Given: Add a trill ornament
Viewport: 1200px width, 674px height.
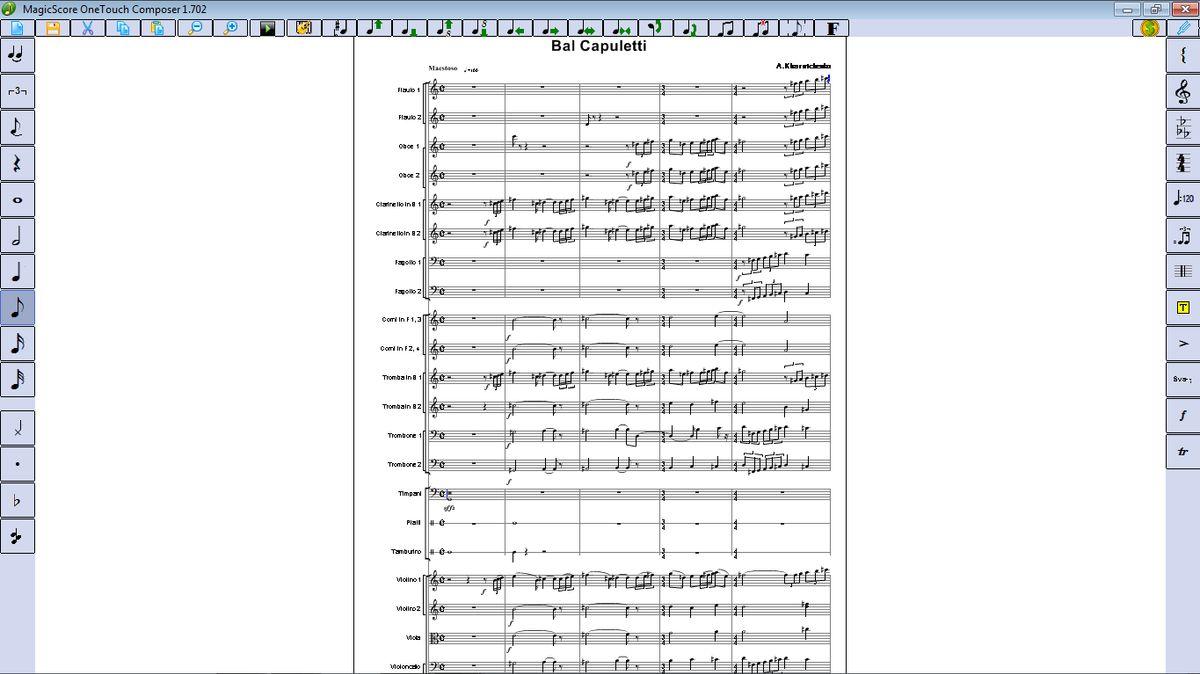Looking at the screenshot, I should [x=1183, y=452].
